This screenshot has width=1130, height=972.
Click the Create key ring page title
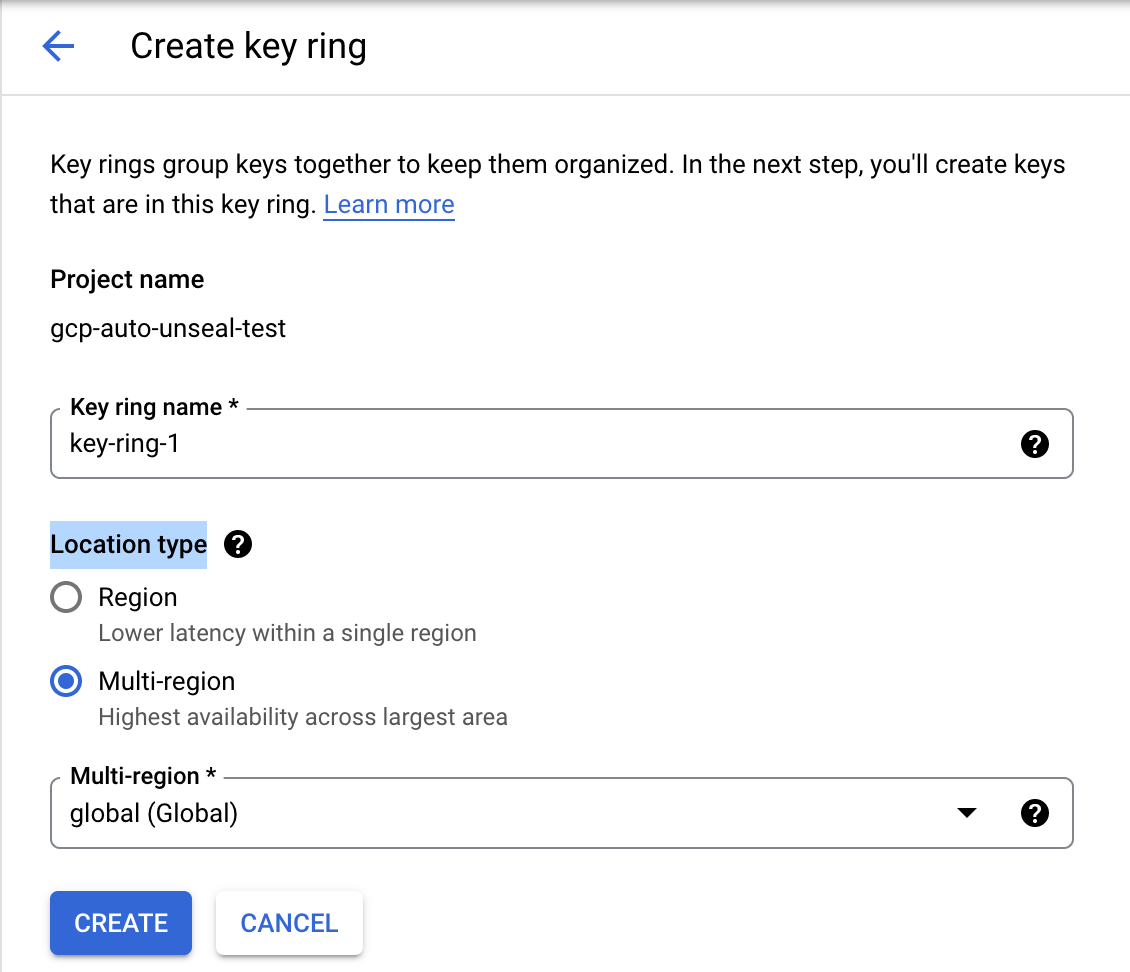pyautogui.click(x=248, y=46)
